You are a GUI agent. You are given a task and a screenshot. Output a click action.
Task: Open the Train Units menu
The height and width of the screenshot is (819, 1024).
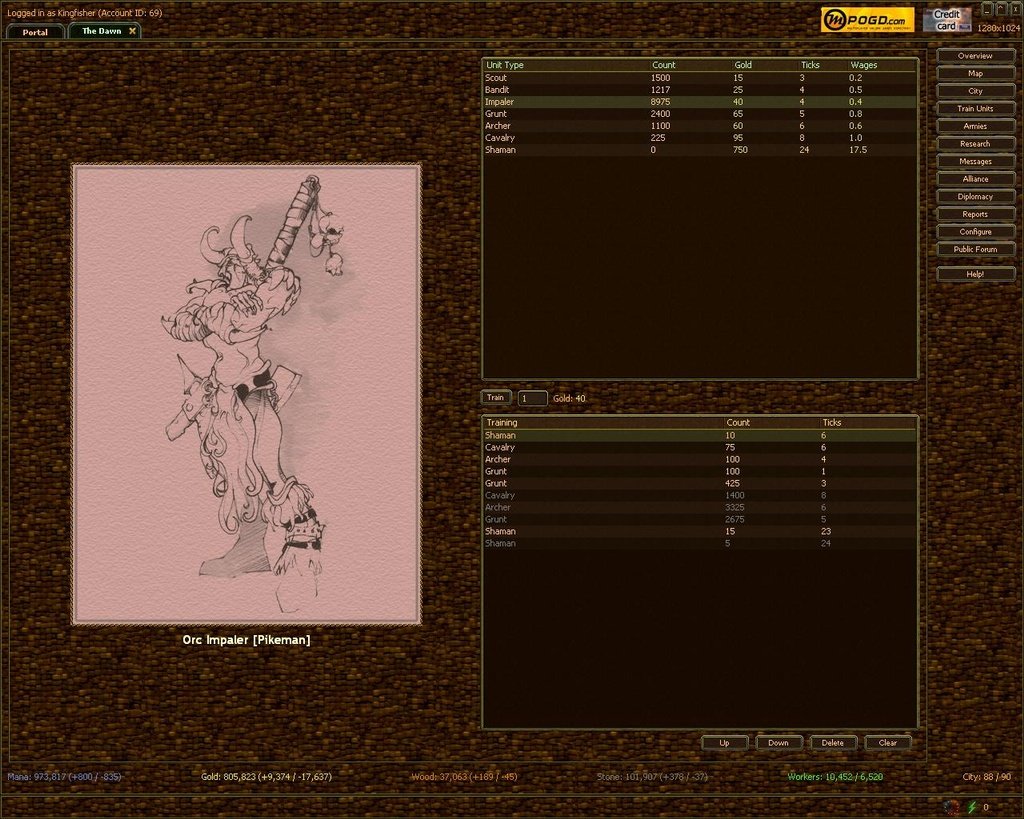pos(975,109)
